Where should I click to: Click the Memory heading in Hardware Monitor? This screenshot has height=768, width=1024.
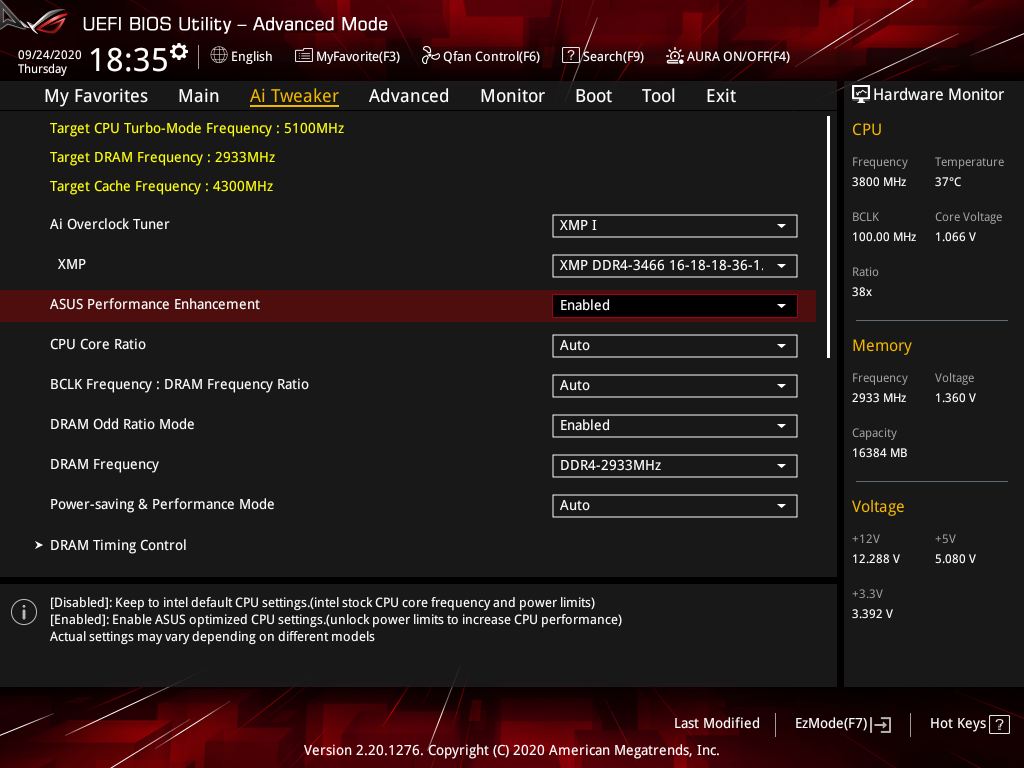click(x=882, y=345)
